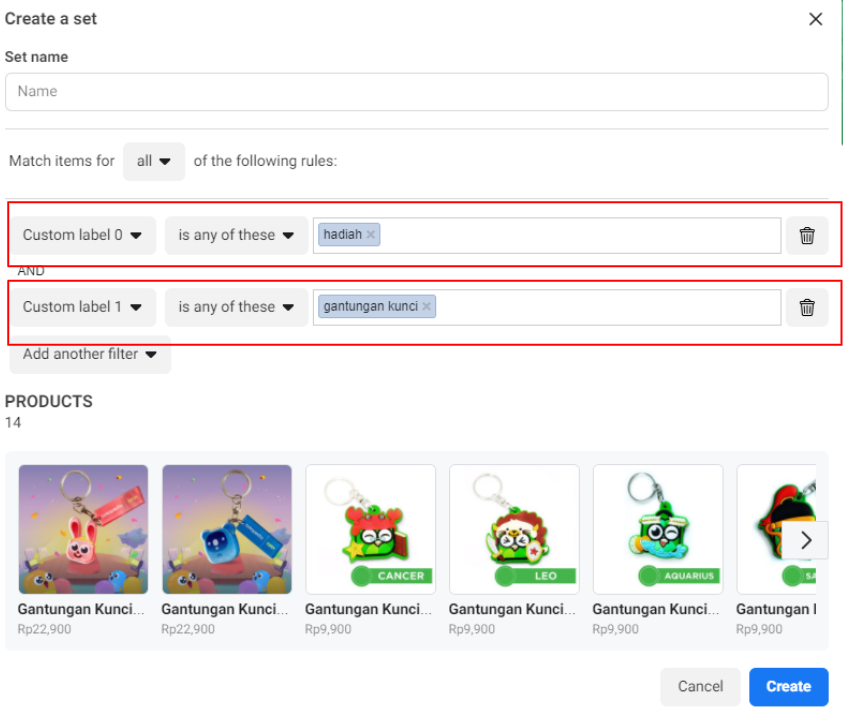This screenshot has height=727, width=843.
Task: Select the pink bunny keychain thumbnail
Action: click(x=83, y=529)
